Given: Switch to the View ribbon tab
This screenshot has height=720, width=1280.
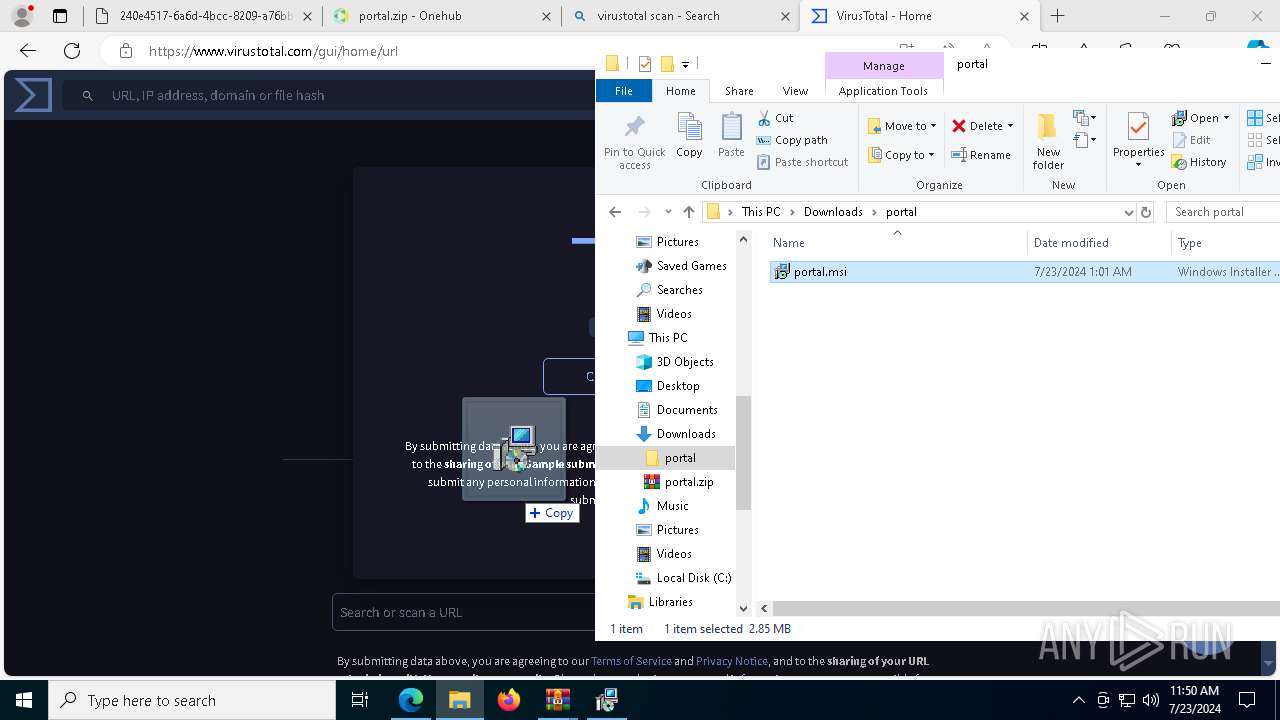Looking at the screenshot, I should click(795, 91).
